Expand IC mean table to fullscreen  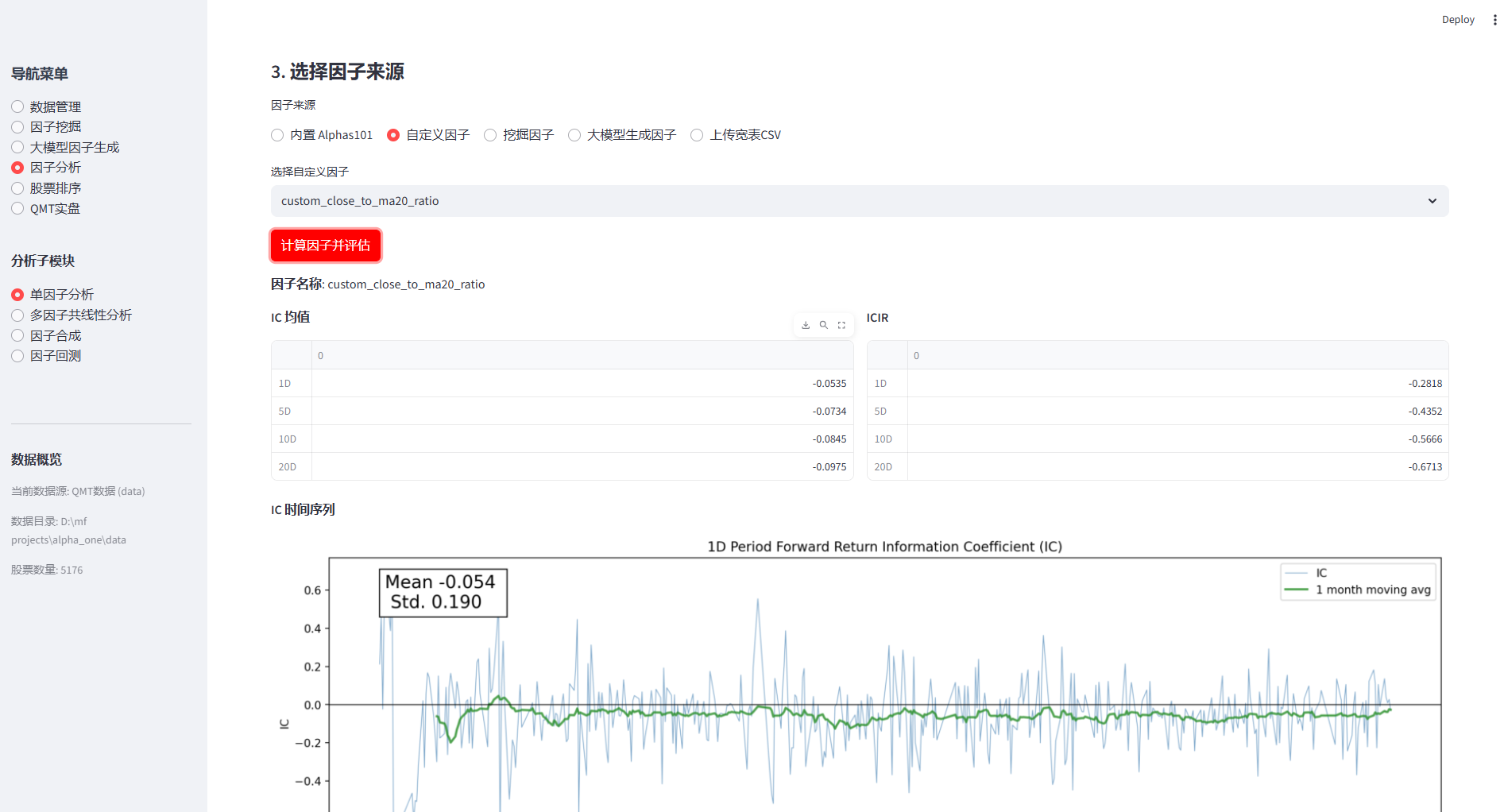click(841, 325)
